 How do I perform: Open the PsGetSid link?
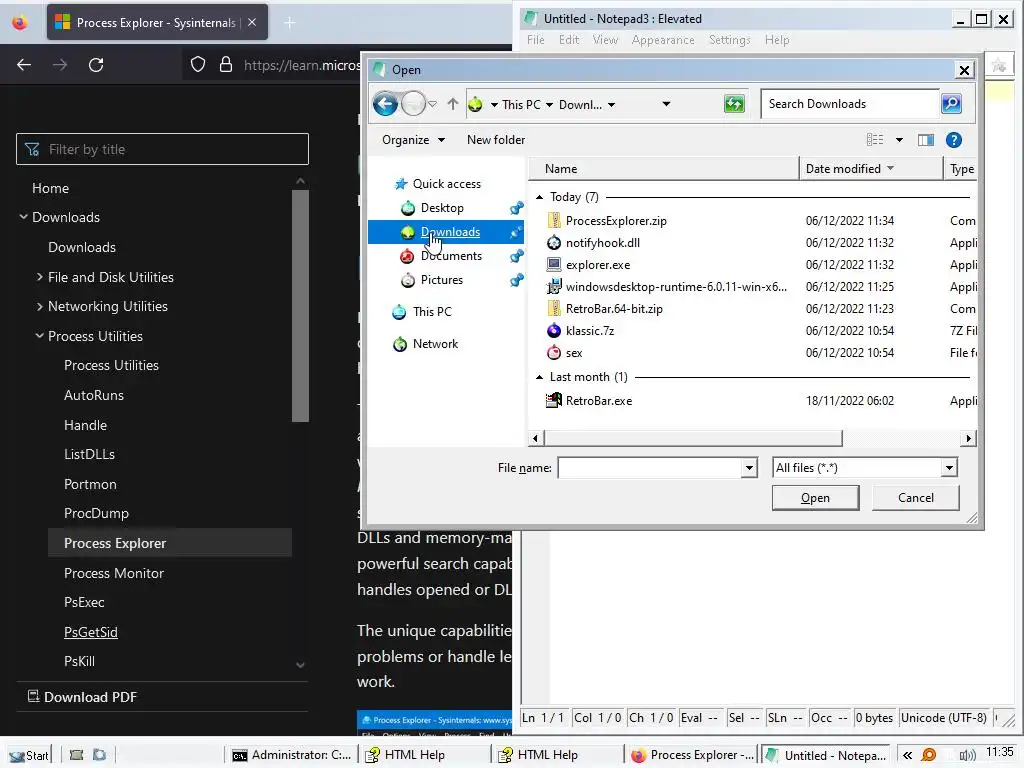tap(91, 632)
